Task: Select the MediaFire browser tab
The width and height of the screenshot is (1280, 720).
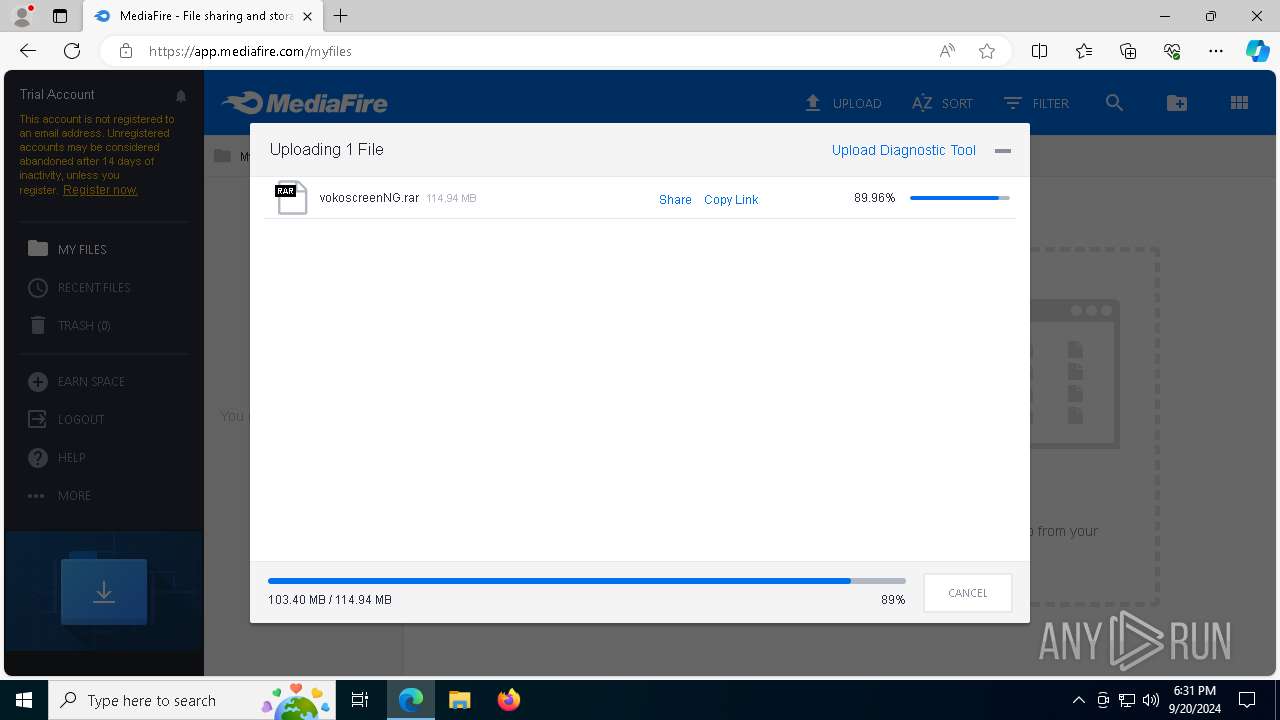Action: tap(203, 16)
